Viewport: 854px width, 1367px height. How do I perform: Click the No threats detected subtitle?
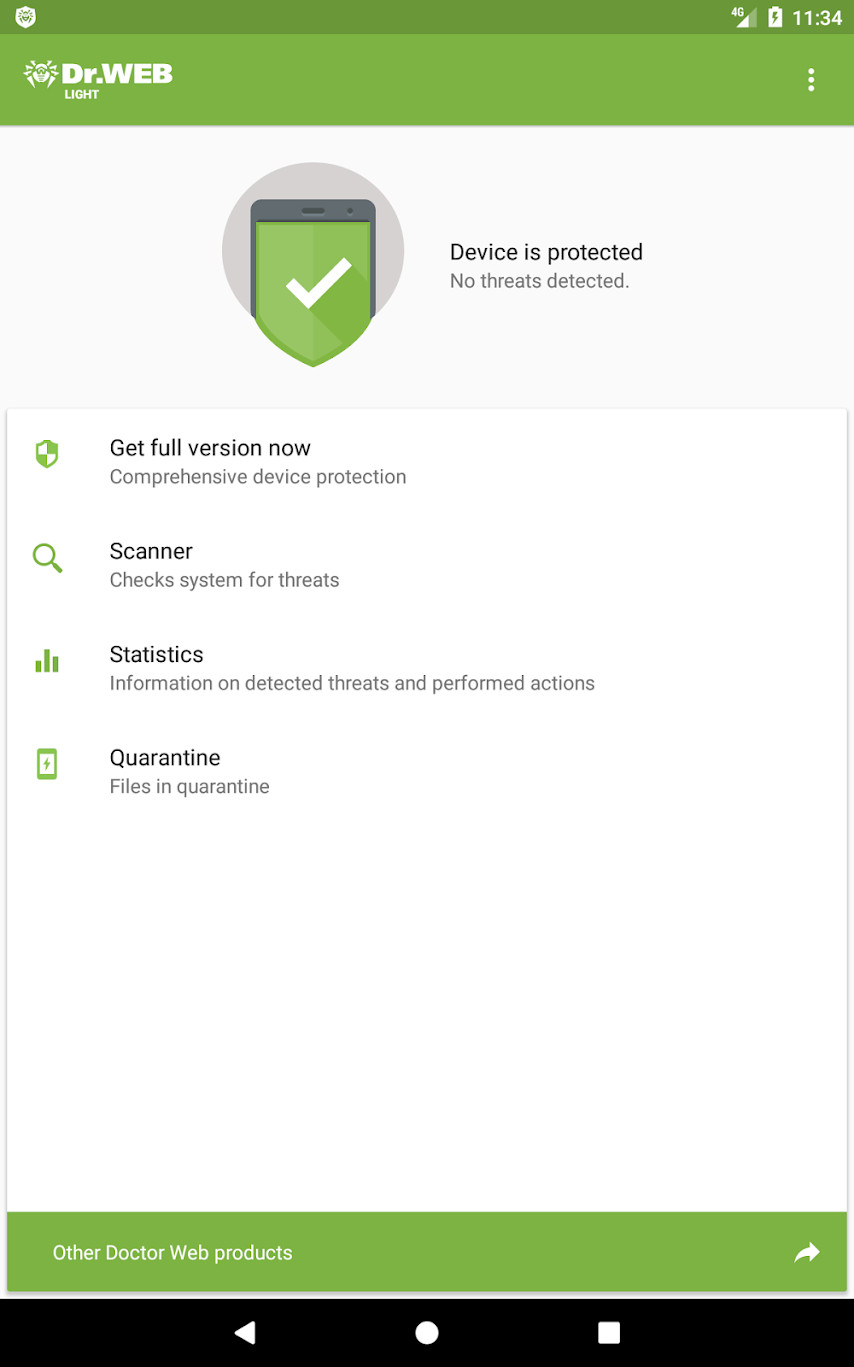tap(539, 281)
